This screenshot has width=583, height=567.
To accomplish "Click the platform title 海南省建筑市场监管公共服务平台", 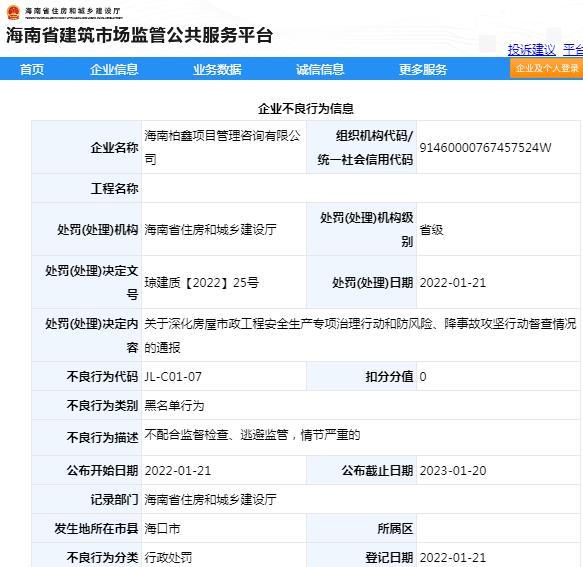I will pyautogui.click(x=140, y=35).
